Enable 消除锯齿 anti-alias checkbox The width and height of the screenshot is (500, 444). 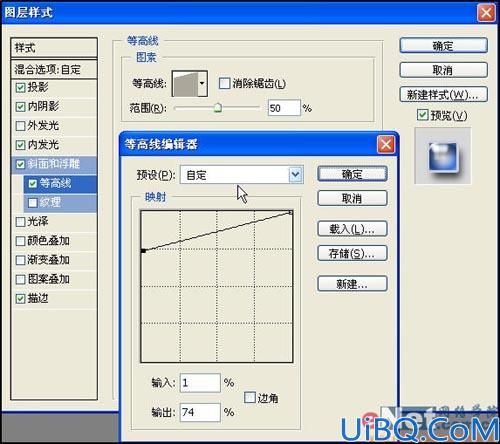(224, 83)
